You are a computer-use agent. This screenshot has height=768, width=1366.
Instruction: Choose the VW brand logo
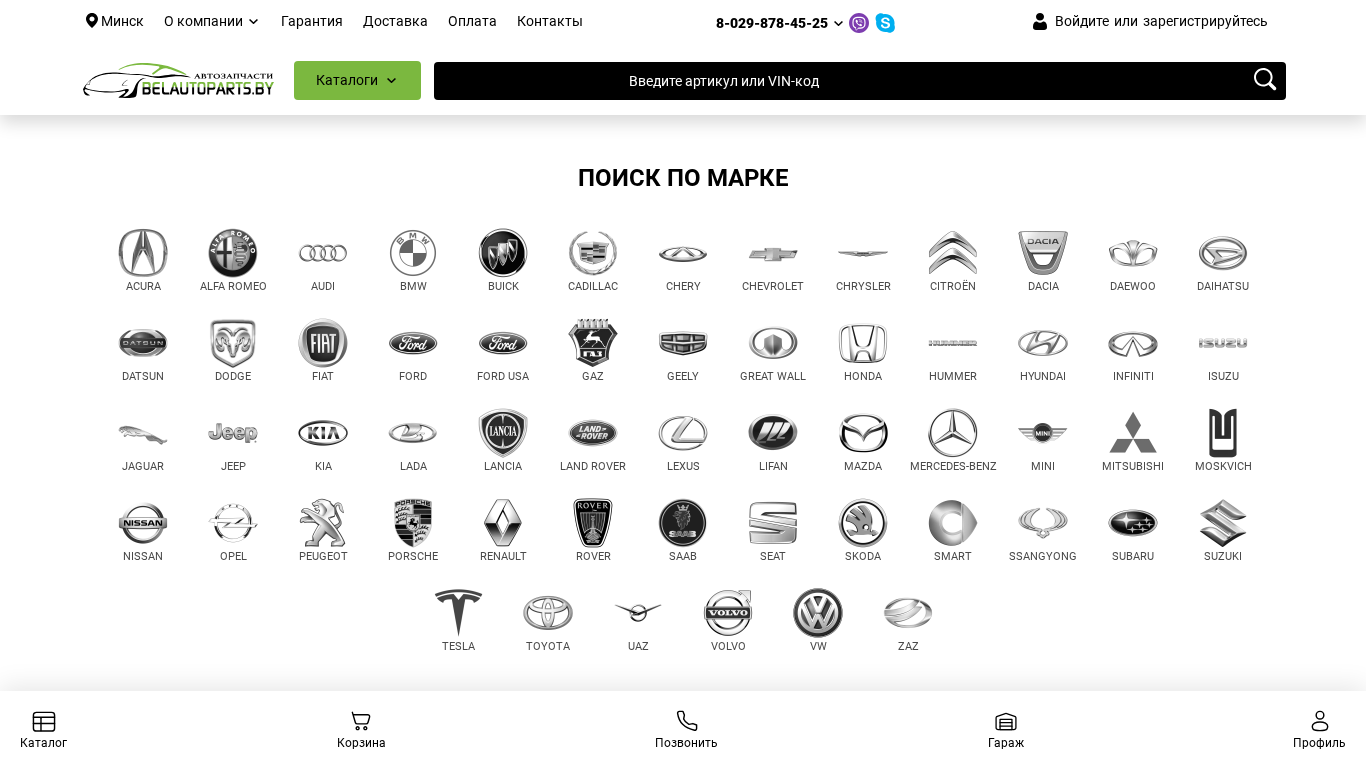pyautogui.click(x=818, y=613)
